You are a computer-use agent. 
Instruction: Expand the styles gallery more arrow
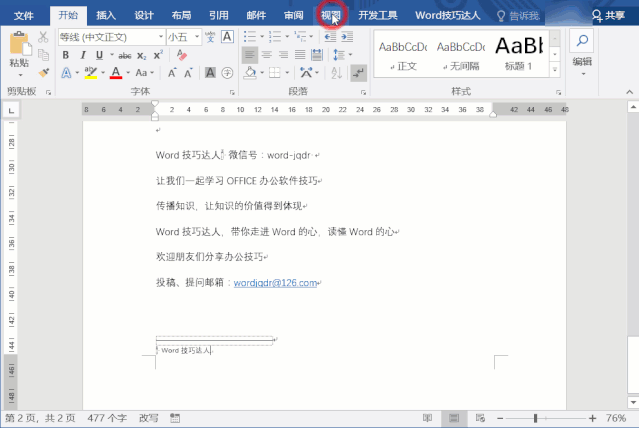[x=555, y=70]
